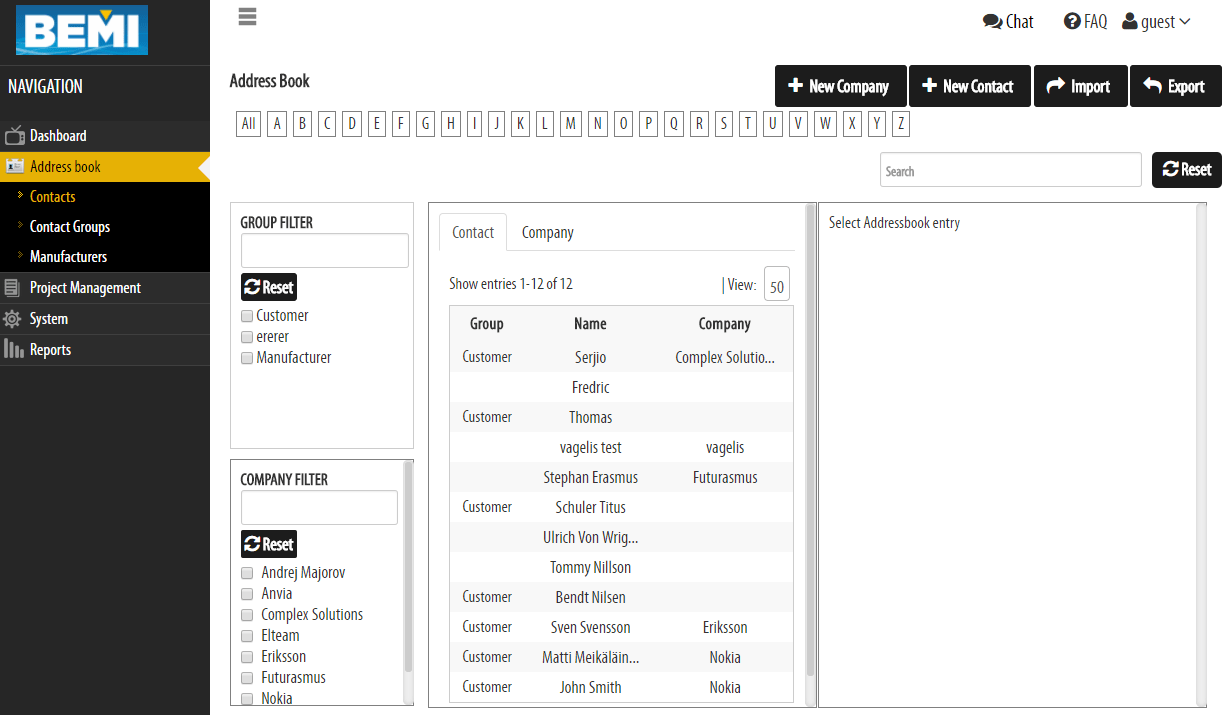Click the Chat speech bubble icon
This screenshot has width=1227, height=715.
pyautogui.click(x=991, y=21)
